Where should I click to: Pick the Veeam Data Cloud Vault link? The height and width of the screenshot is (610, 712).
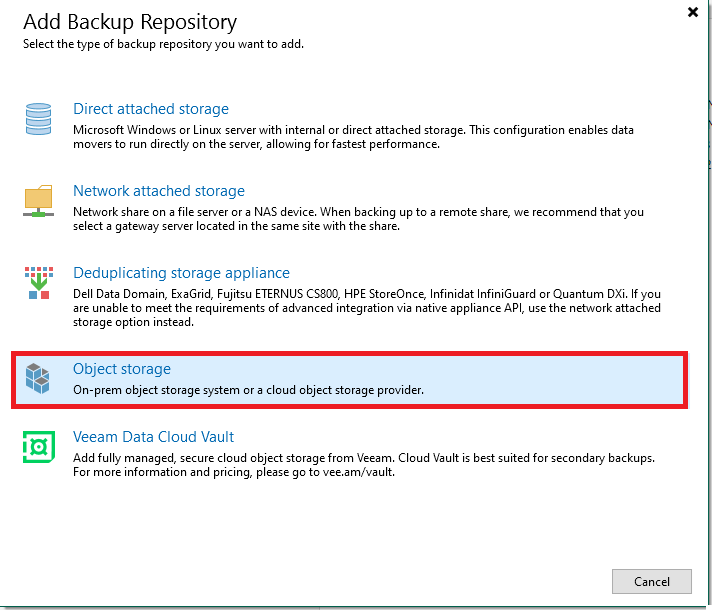coord(153,437)
